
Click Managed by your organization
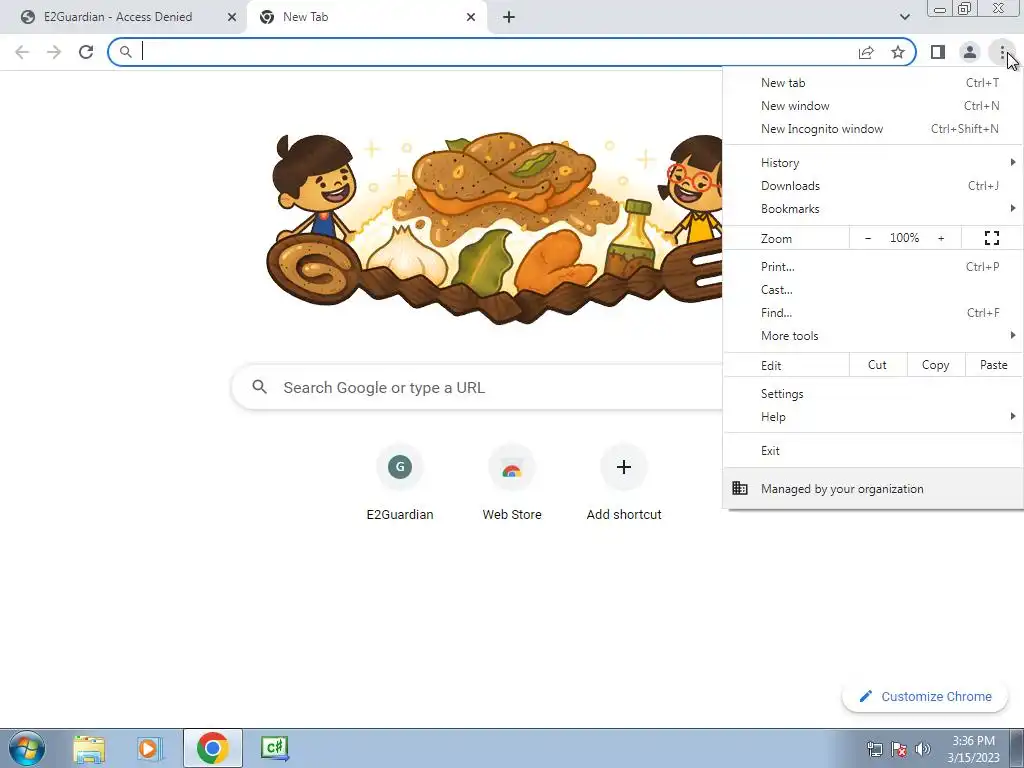coord(872,488)
